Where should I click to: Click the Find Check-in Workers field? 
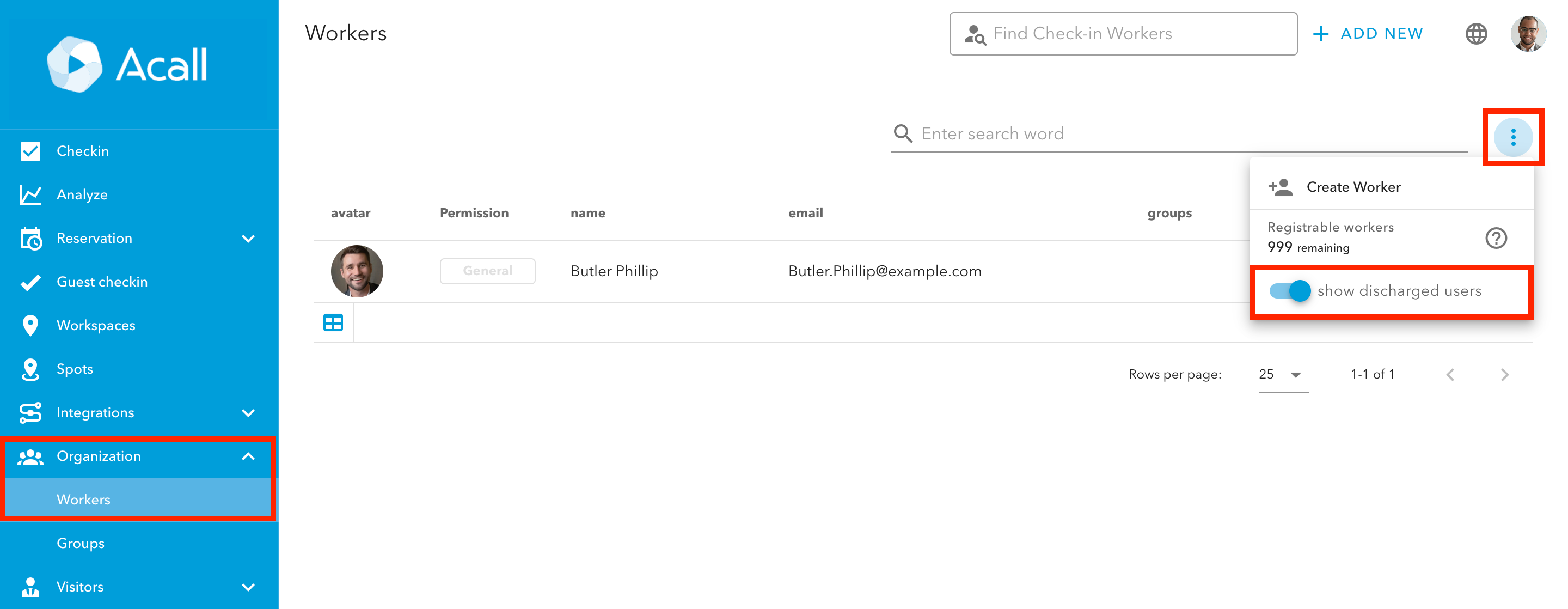1123,34
